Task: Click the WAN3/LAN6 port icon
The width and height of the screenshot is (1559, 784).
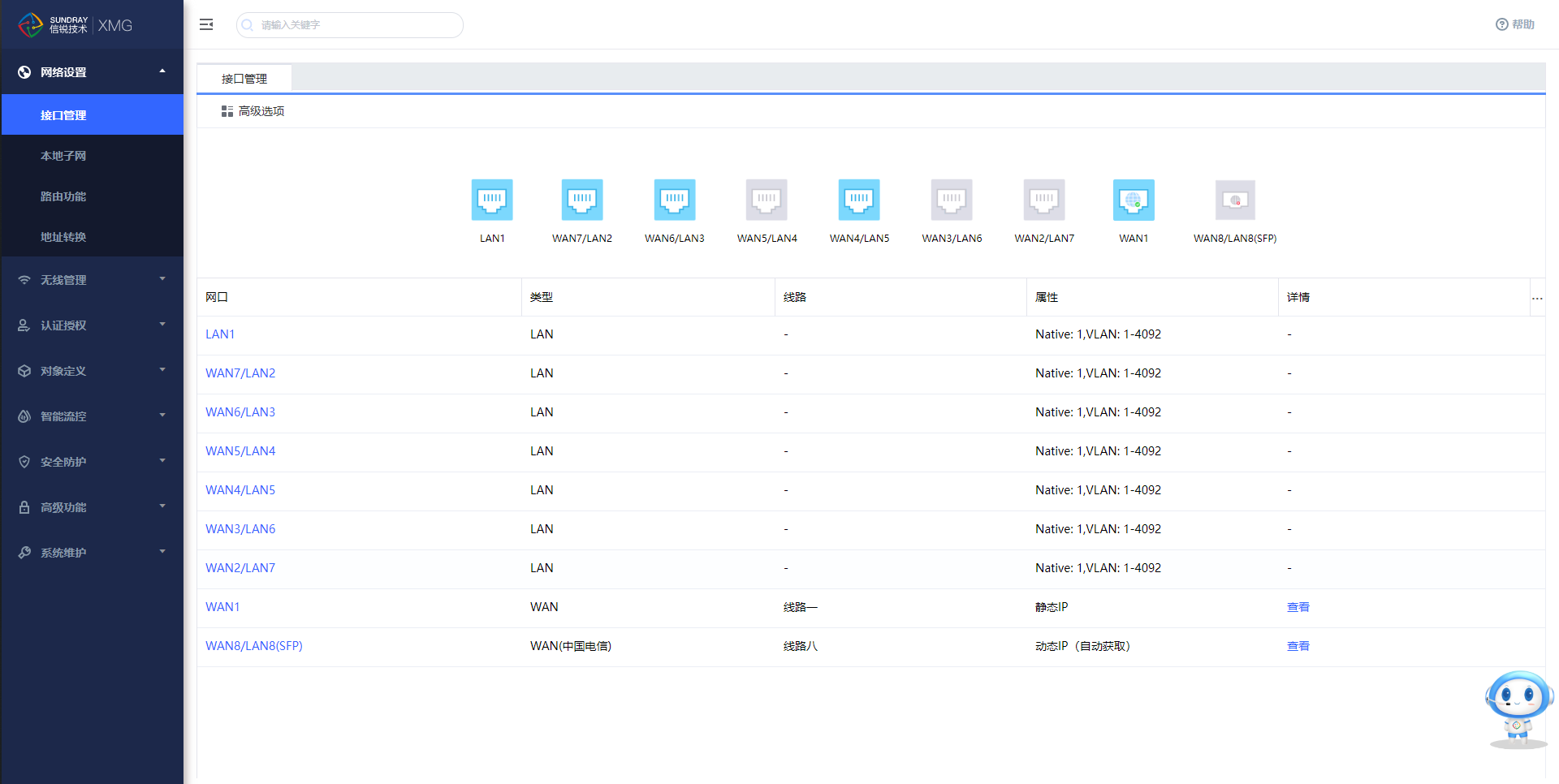Action: [x=952, y=200]
